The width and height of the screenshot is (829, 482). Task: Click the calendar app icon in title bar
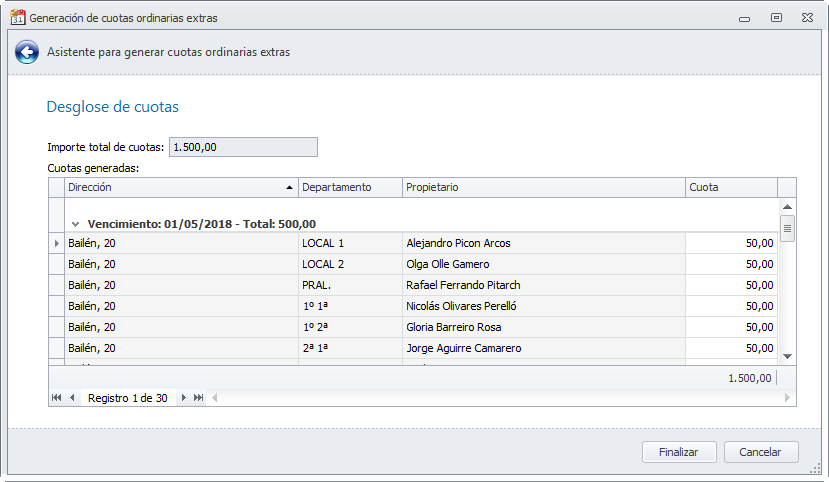click(17, 17)
